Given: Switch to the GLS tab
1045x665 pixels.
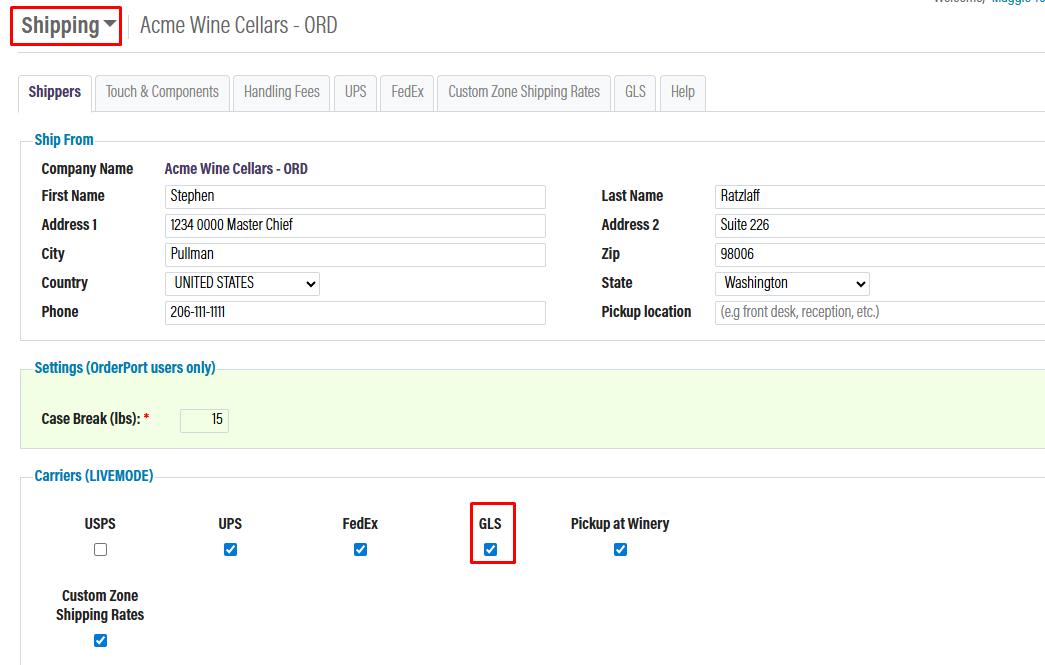Looking at the screenshot, I should coord(635,93).
